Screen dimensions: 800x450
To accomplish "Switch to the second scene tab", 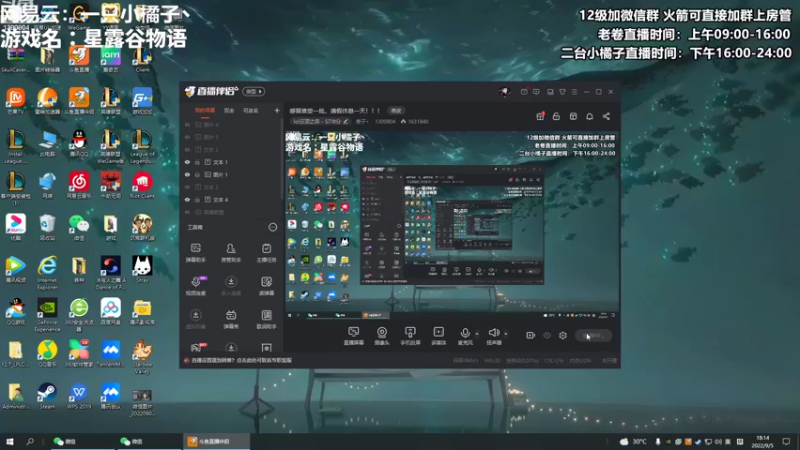I will coord(229,110).
